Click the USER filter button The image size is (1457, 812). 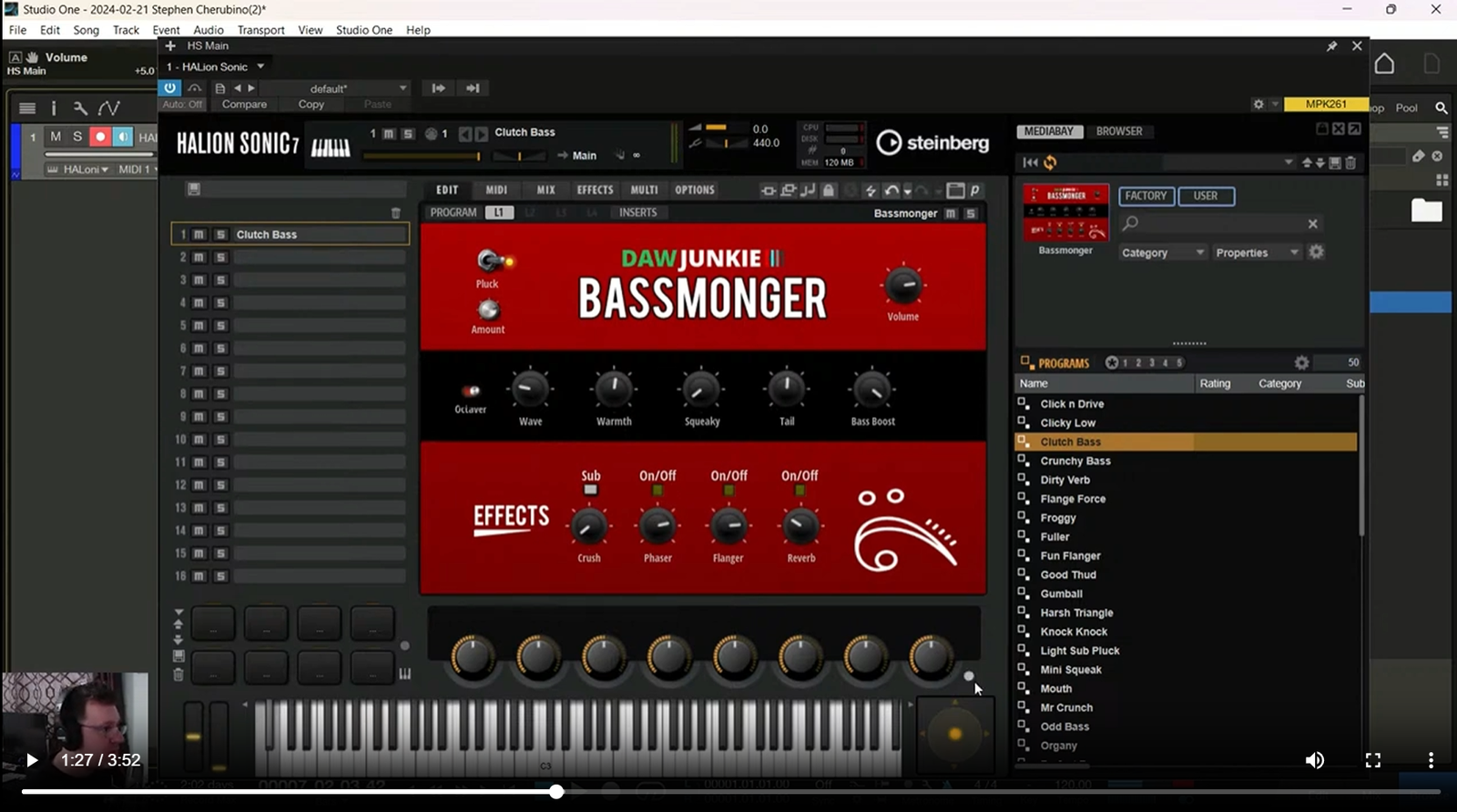coord(1206,196)
